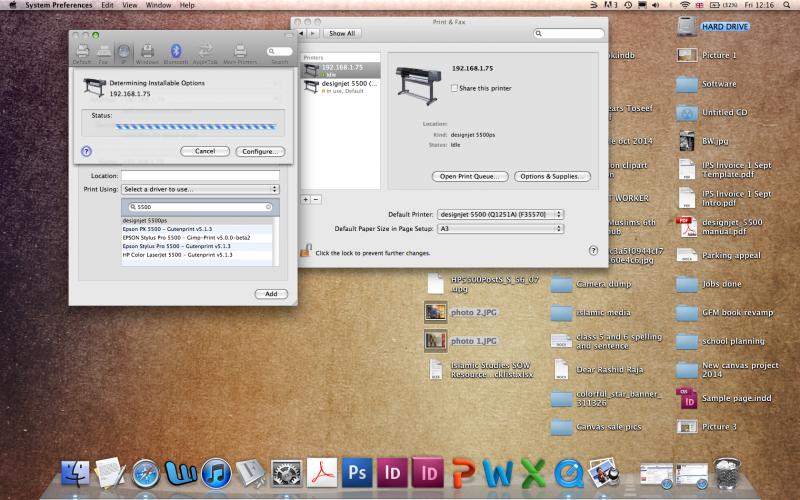Launch PowerPoint from the Dock

pos(463,473)
